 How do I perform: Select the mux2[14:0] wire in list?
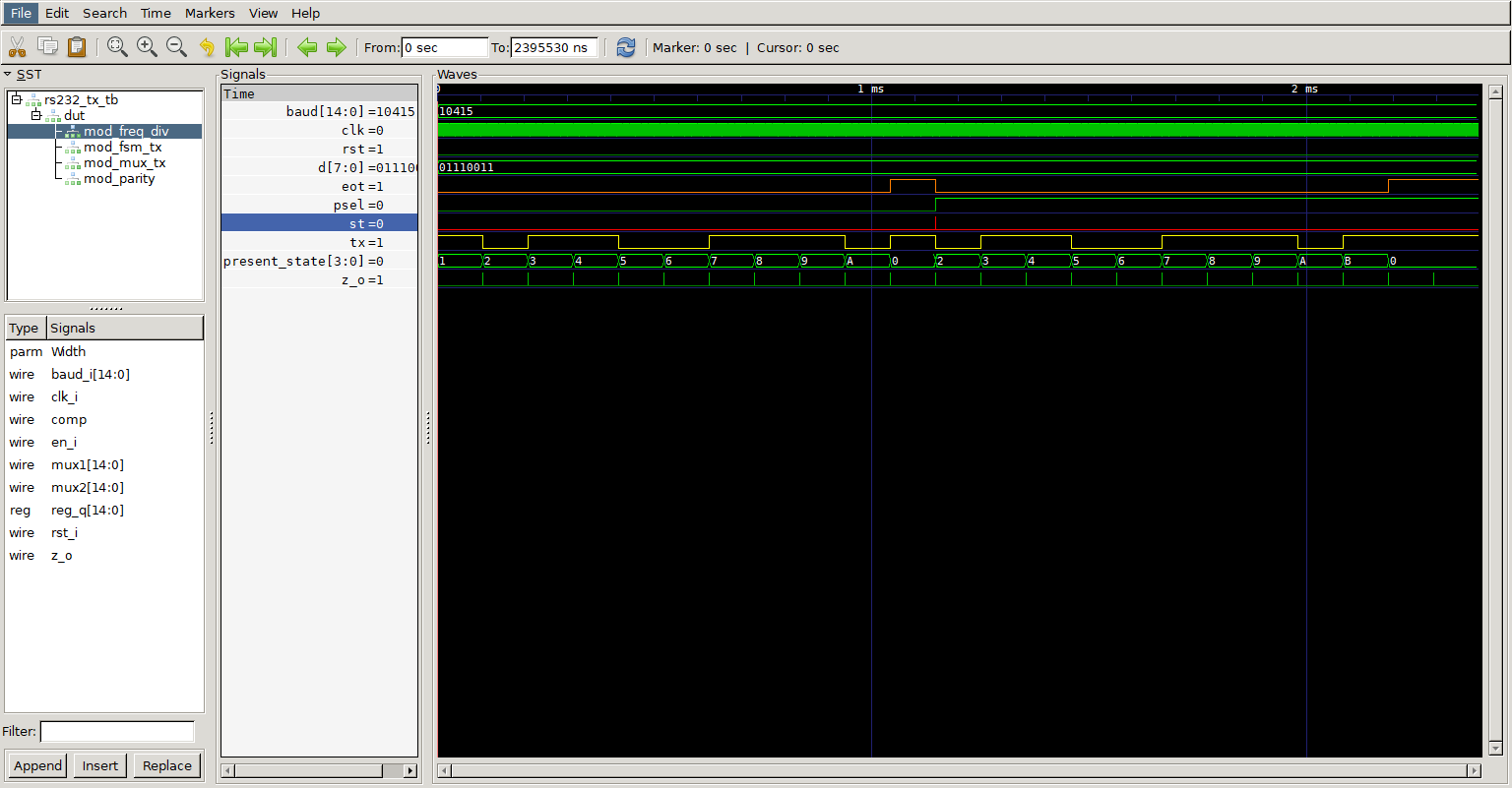click(x=103, y=487)
